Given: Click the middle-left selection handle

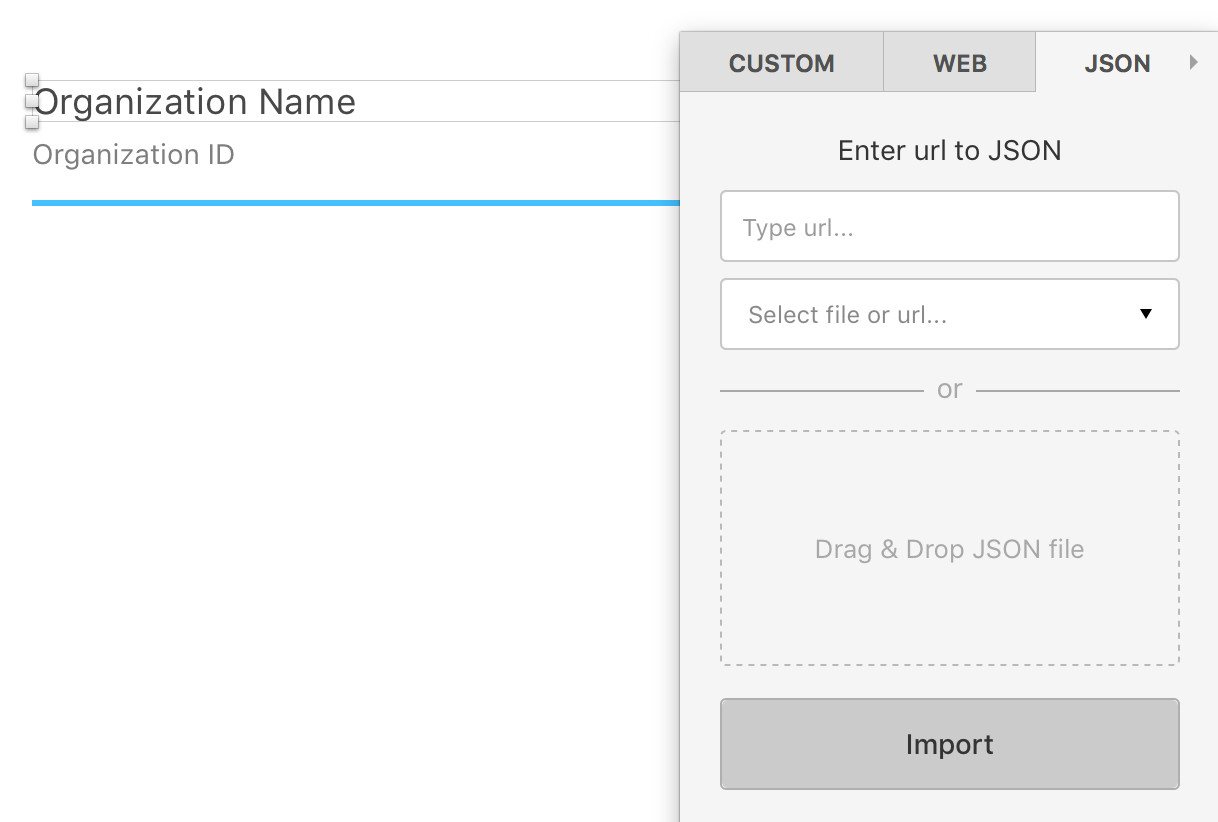Looking at the screenshot, I should click(x=30, y=101).
